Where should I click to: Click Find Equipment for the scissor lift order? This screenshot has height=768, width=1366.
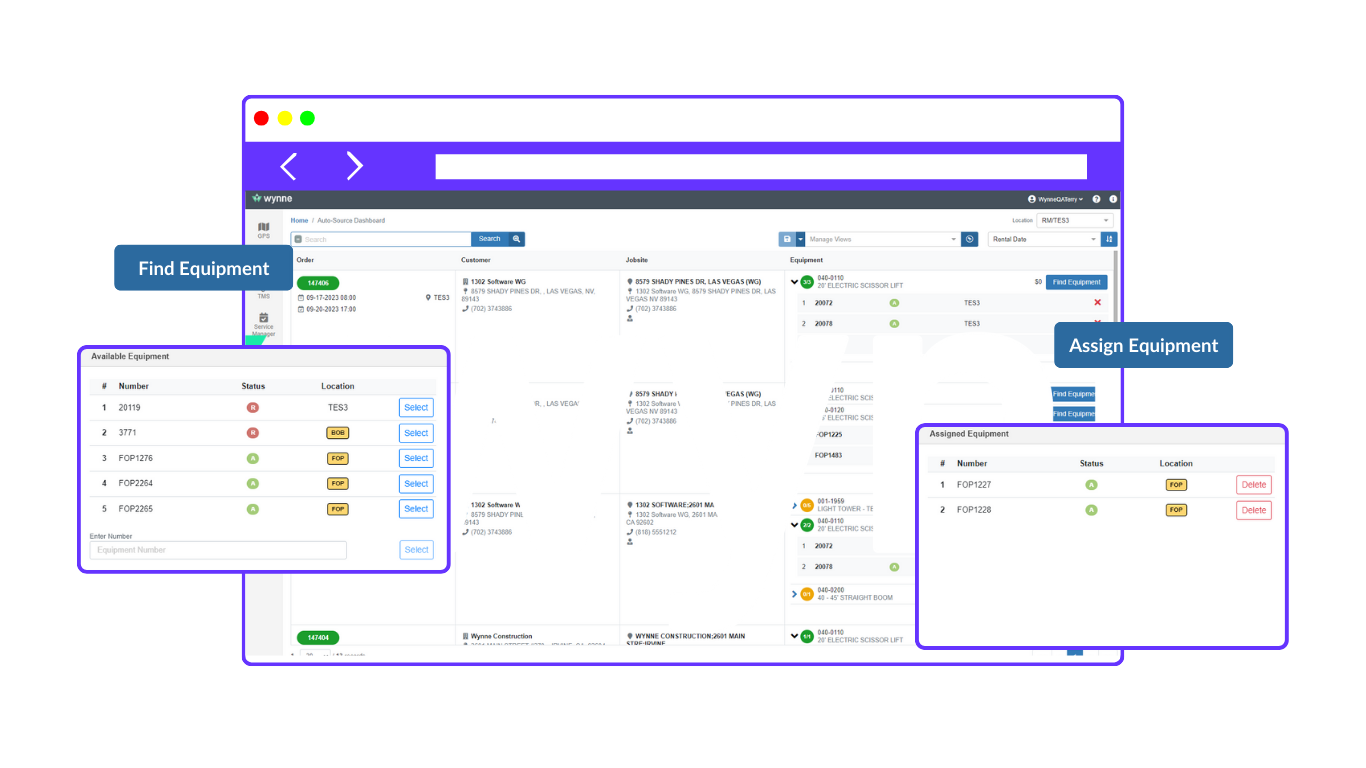(1076, 282)
